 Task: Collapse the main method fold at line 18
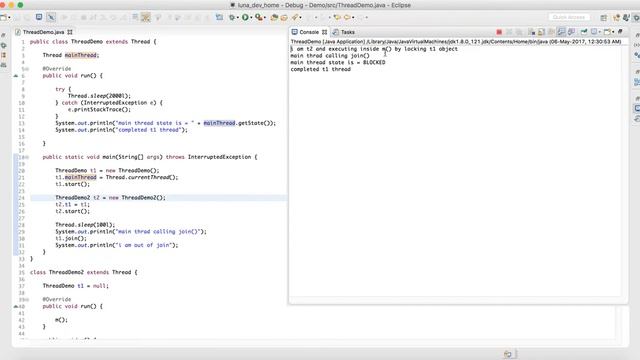(27, 157)
